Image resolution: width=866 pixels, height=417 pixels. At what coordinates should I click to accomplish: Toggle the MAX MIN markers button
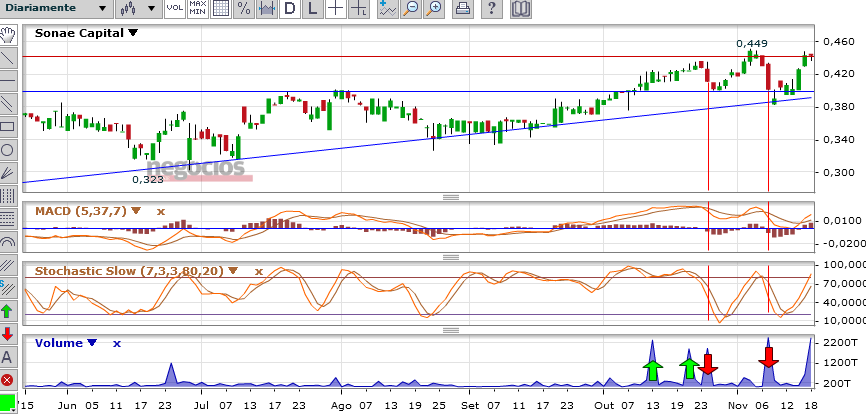(x=197, y=8)
